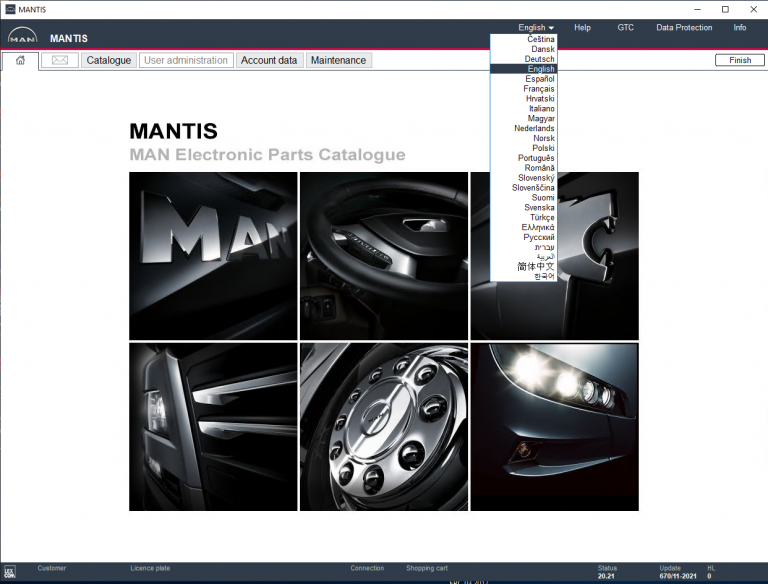Select the Arabic language option

tap(524, 257)
